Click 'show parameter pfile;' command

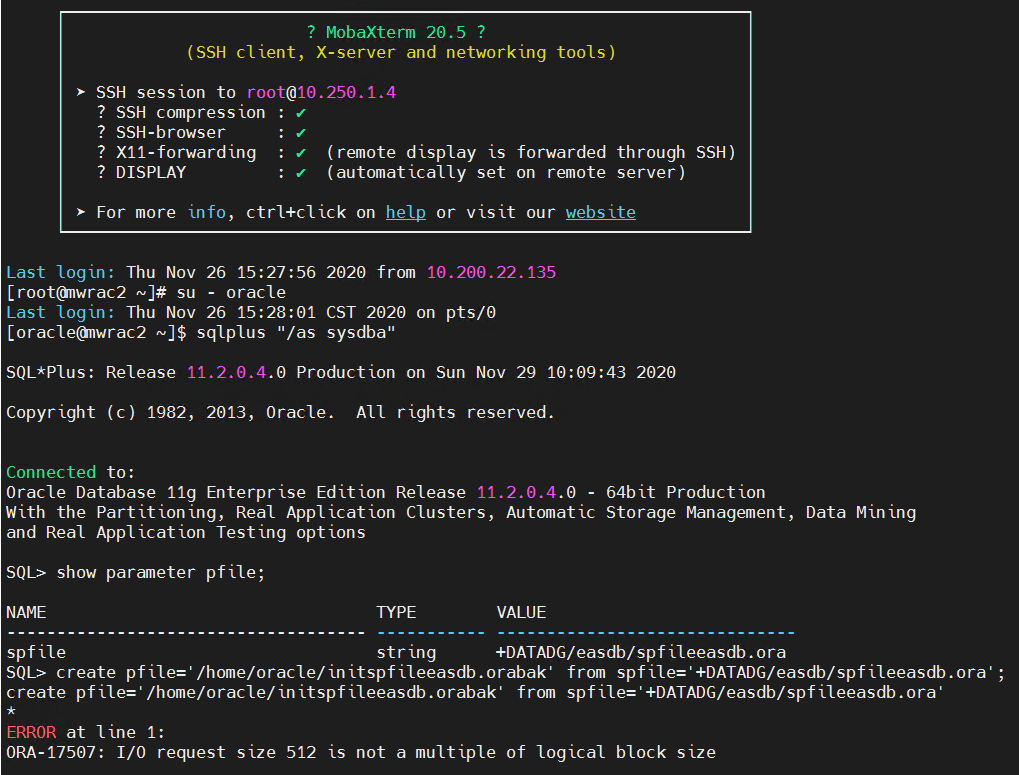(161, 572)
